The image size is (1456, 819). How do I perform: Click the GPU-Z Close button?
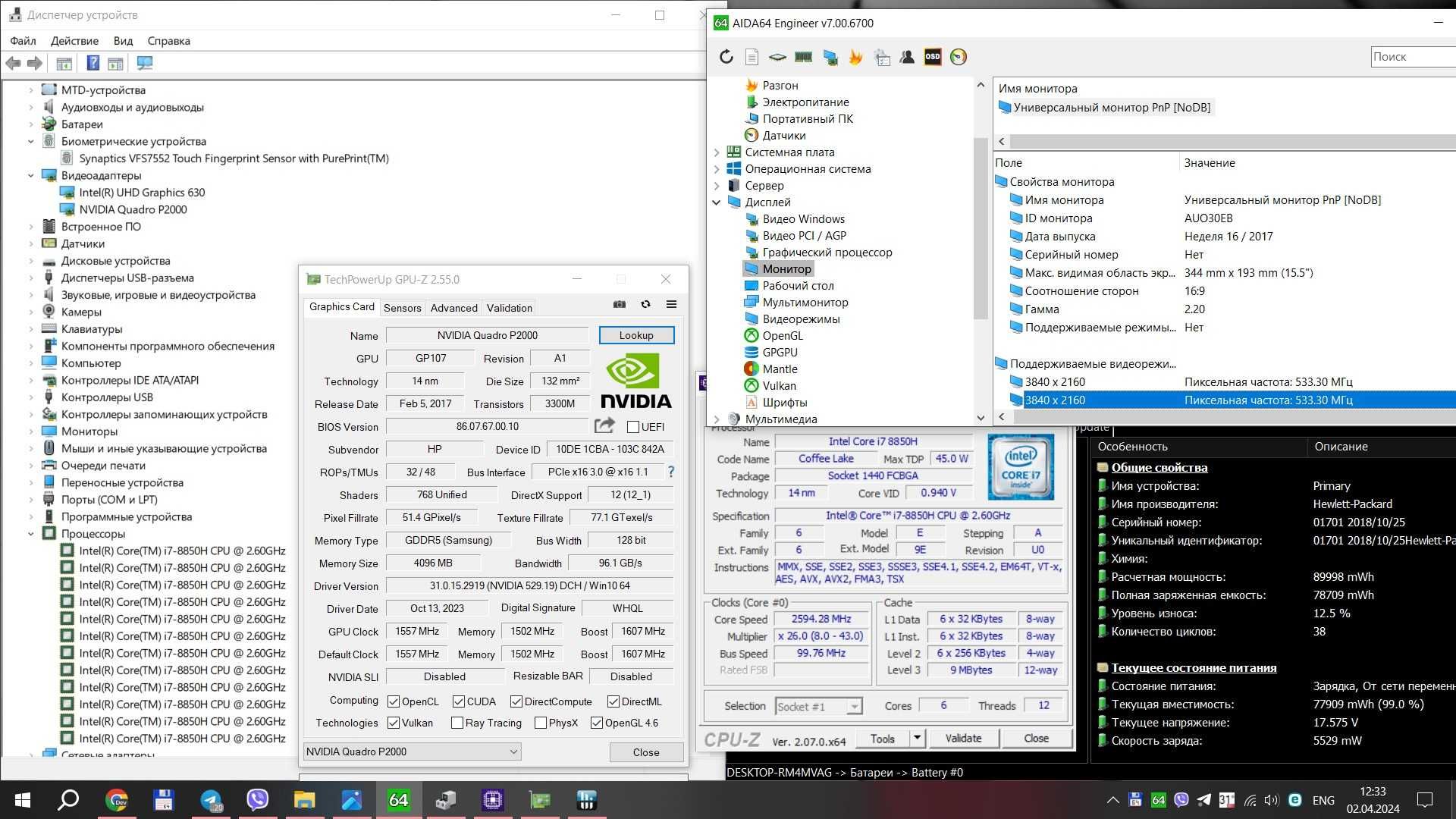pyautogui.click(x=646, y=752)
